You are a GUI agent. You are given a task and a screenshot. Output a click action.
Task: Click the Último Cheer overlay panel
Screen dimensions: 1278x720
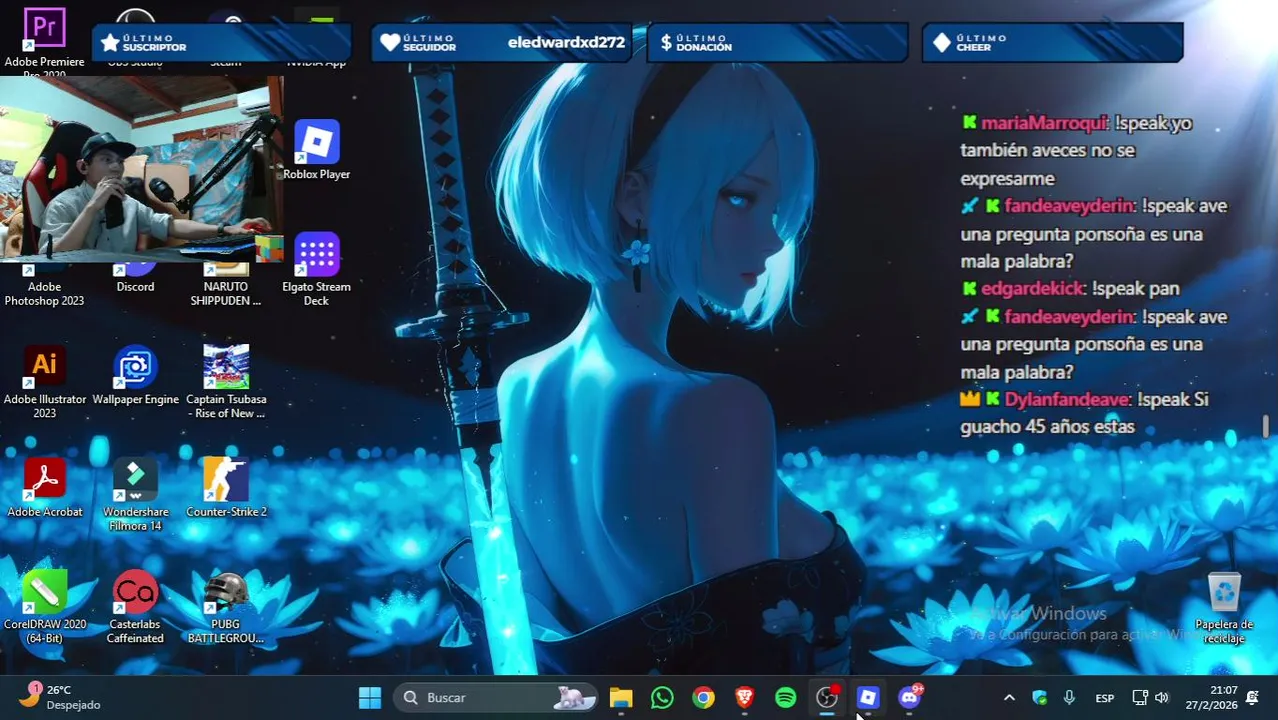[x=1052, y=43]
